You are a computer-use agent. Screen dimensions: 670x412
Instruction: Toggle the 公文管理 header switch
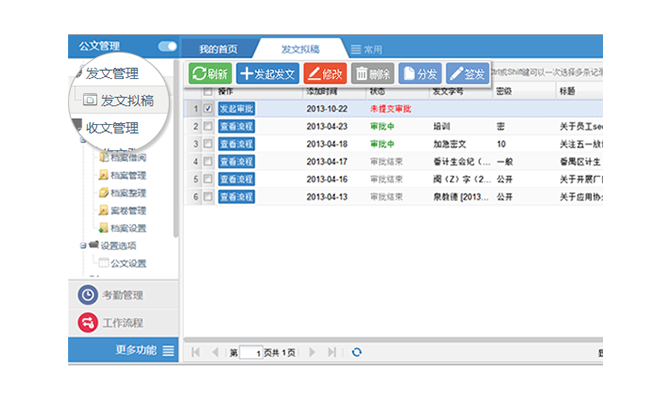[x=167, y=46]
